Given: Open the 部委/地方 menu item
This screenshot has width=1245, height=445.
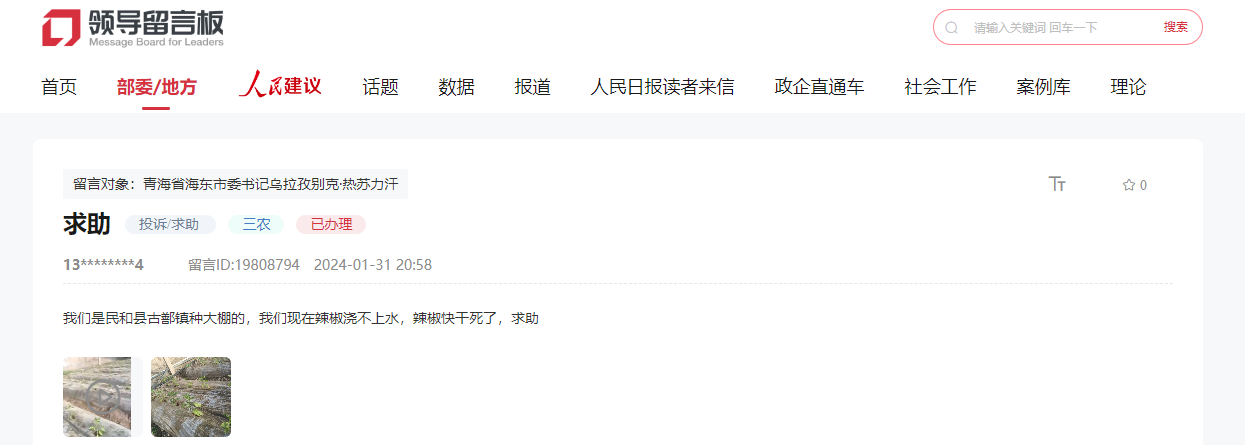Looking at the screenshot, I should 157,87.
